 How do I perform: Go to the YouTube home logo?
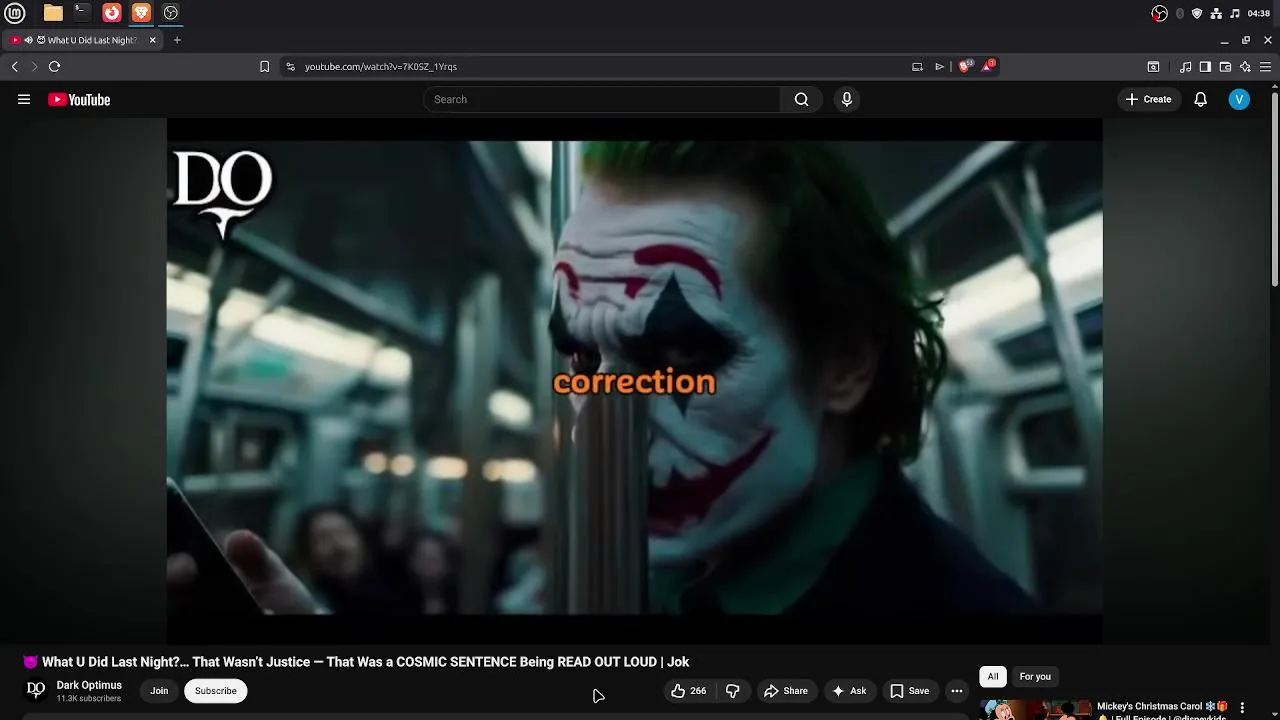point(79,99)
